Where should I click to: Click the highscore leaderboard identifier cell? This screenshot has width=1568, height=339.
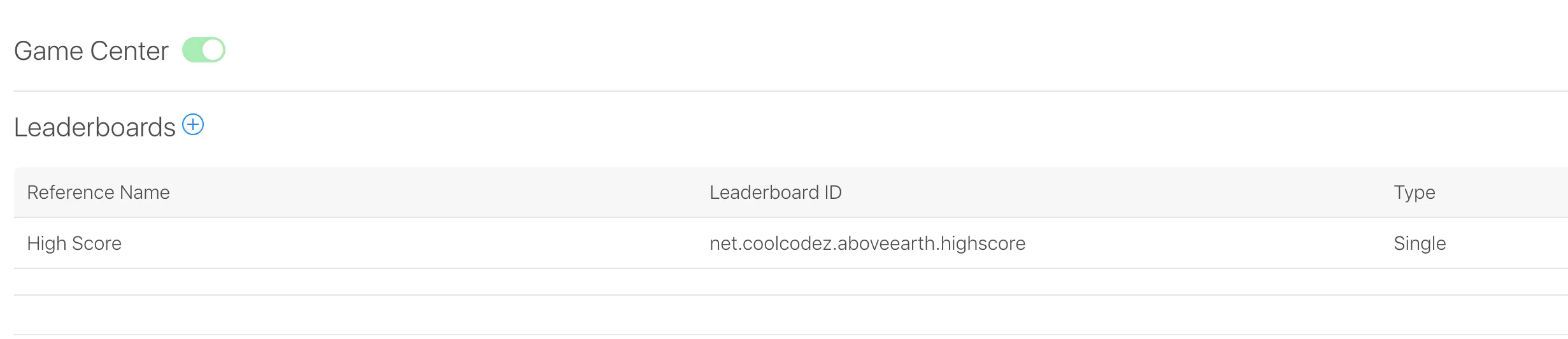click(867, 243)
